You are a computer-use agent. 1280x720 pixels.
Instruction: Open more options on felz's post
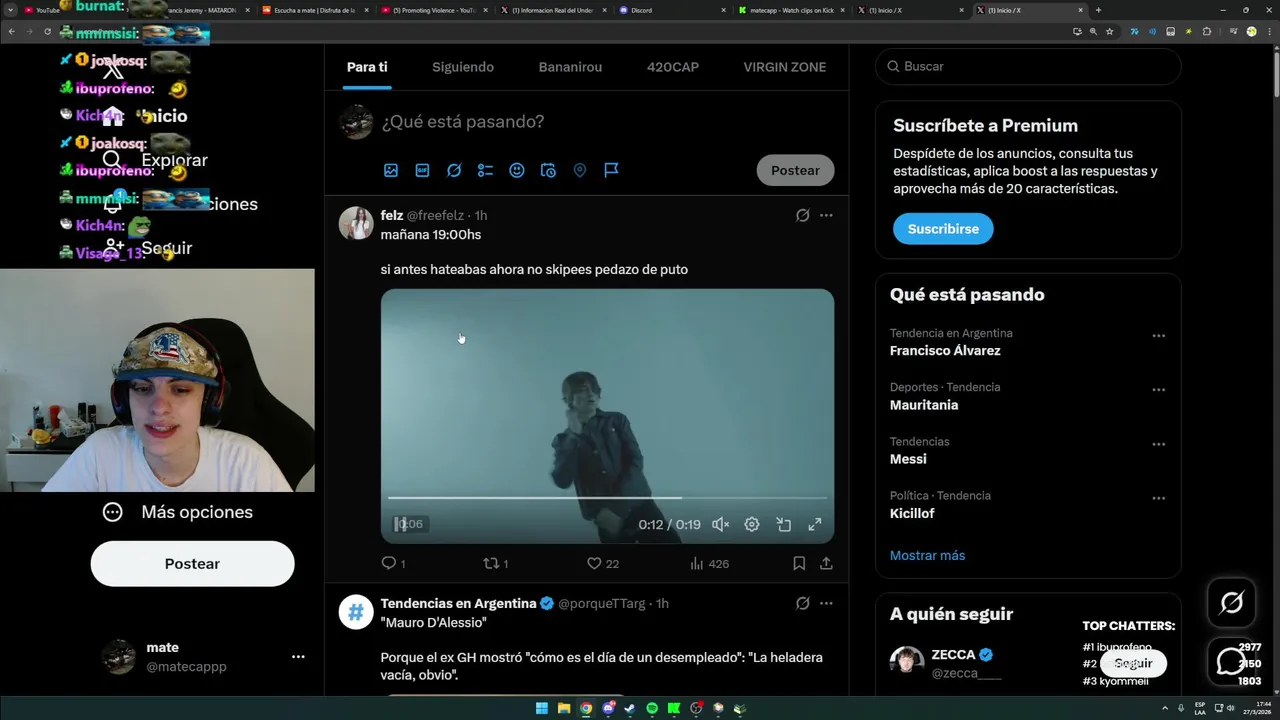coord(826,215)
